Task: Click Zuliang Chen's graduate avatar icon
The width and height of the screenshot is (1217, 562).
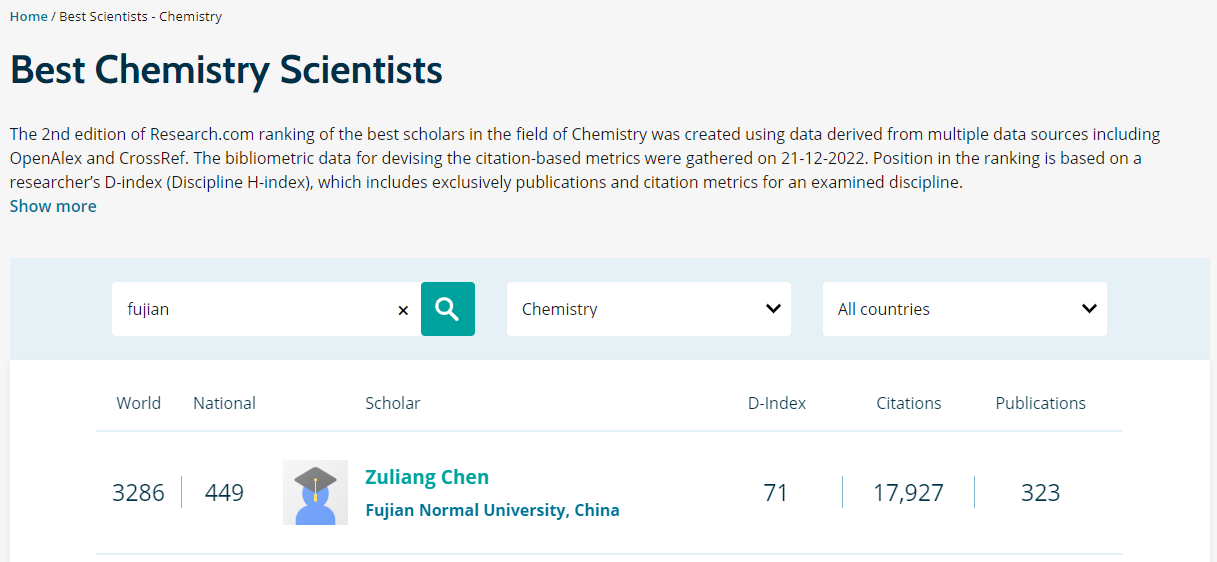Action: tap(315, 493)
